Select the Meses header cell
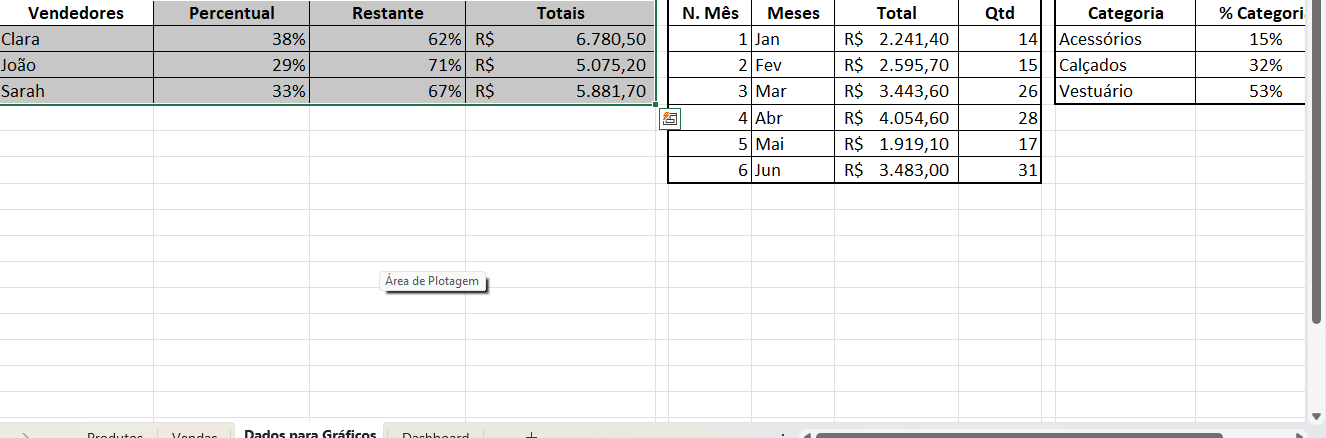Screen dimensions: 1326x438 tap(793, 13)
